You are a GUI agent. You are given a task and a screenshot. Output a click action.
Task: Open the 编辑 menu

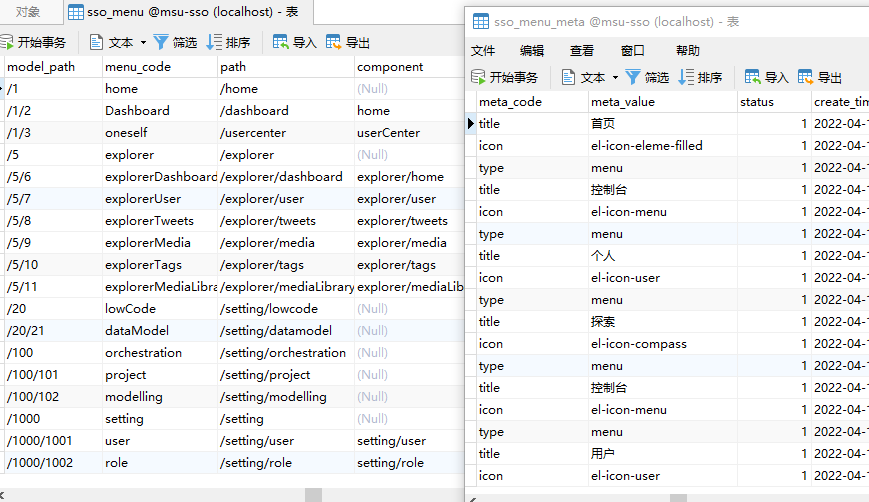pyautogui.click(x=532, y=51)
